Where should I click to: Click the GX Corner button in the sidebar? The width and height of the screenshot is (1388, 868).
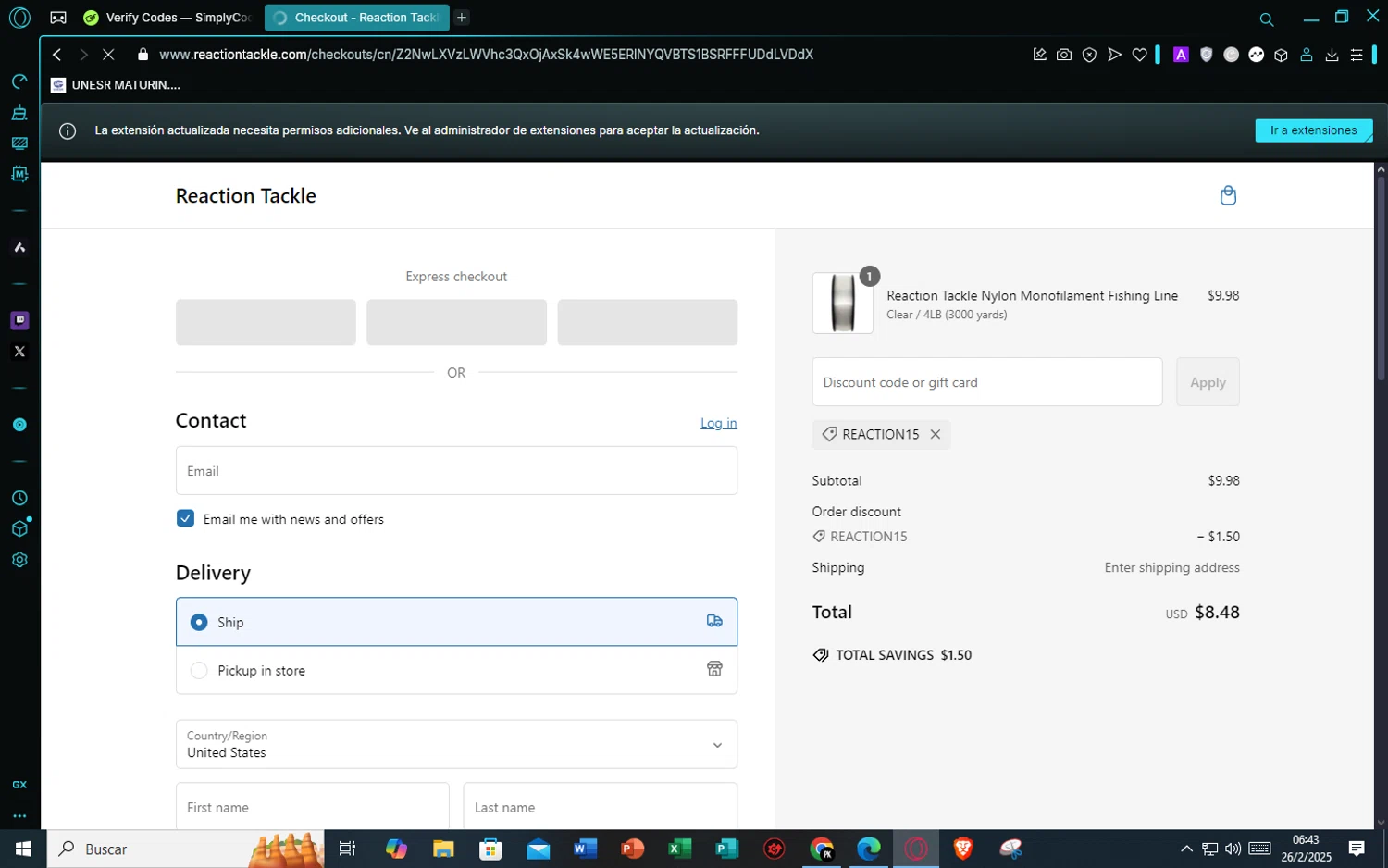(x=19, y=785)
